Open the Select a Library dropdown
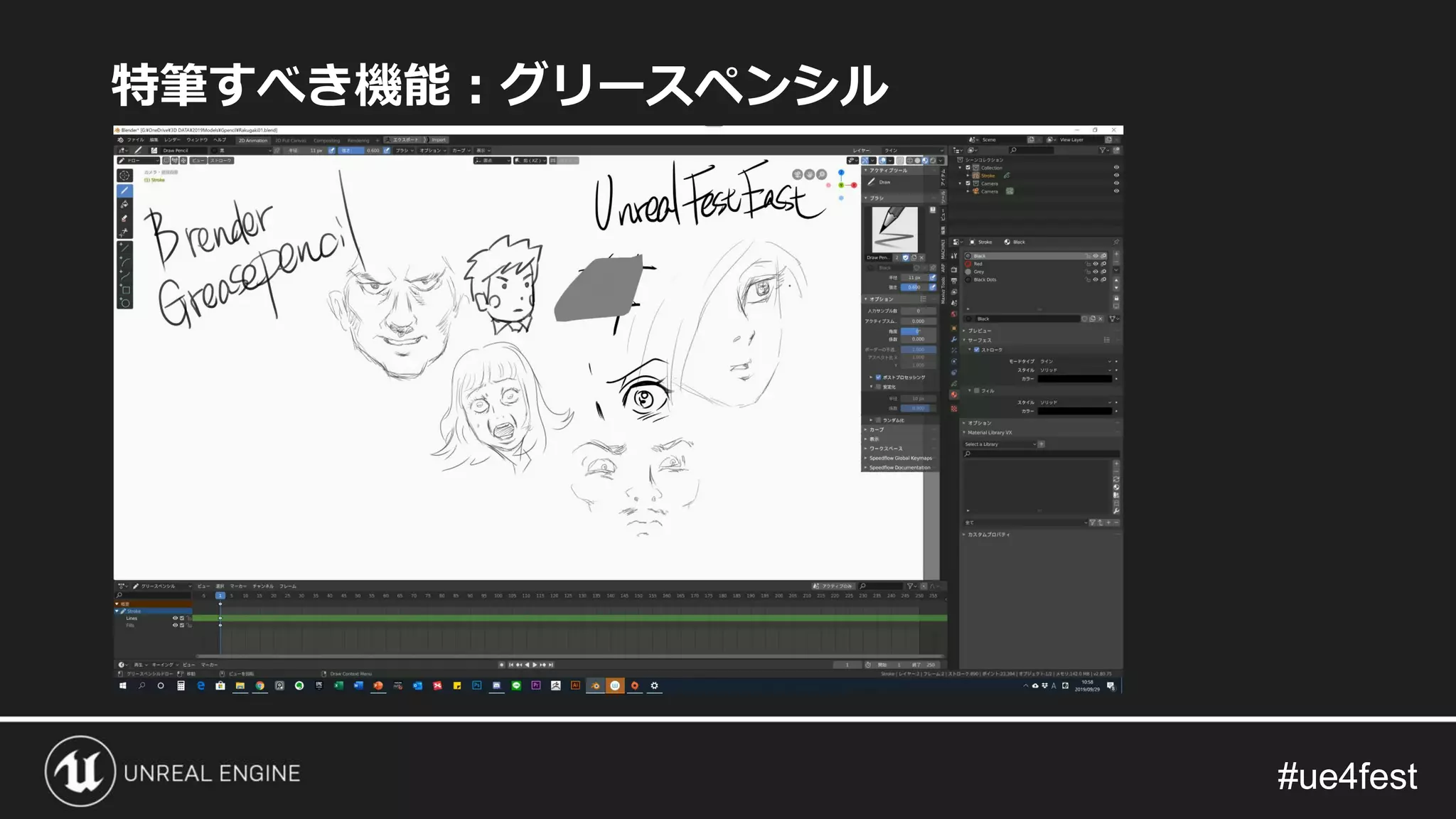Screen dimensions: 1456x819 (1000, 444)
